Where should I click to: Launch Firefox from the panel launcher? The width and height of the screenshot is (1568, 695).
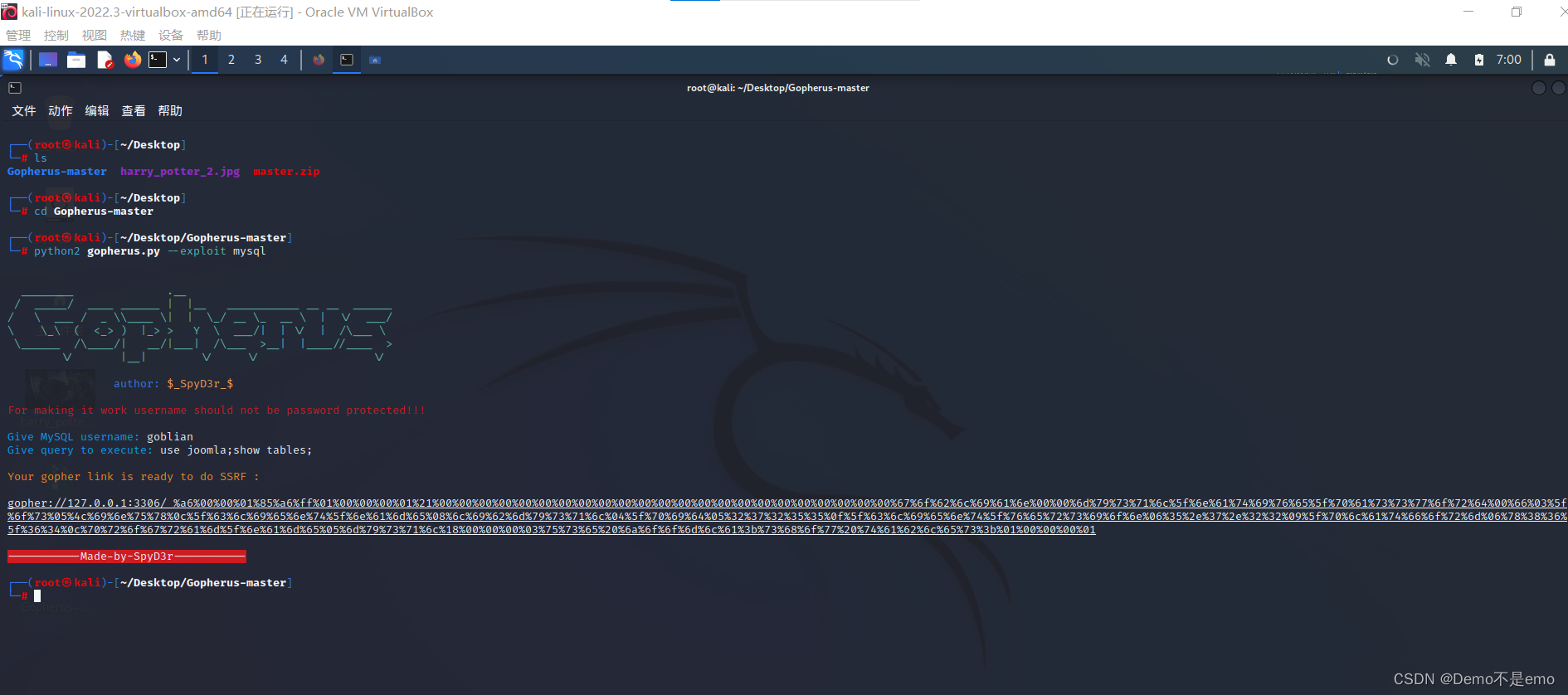[132, 60]
